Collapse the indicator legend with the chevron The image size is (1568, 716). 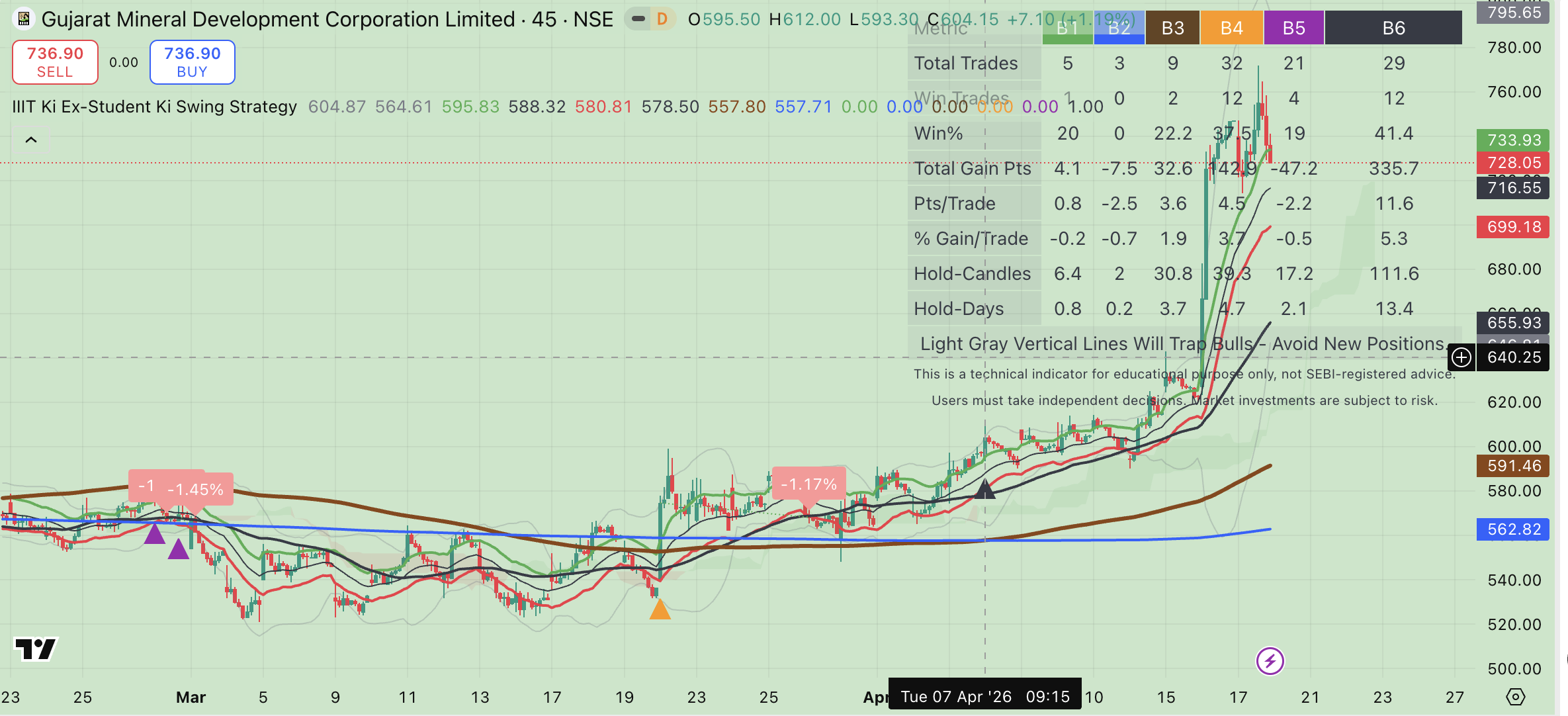[x=30, y=140]
